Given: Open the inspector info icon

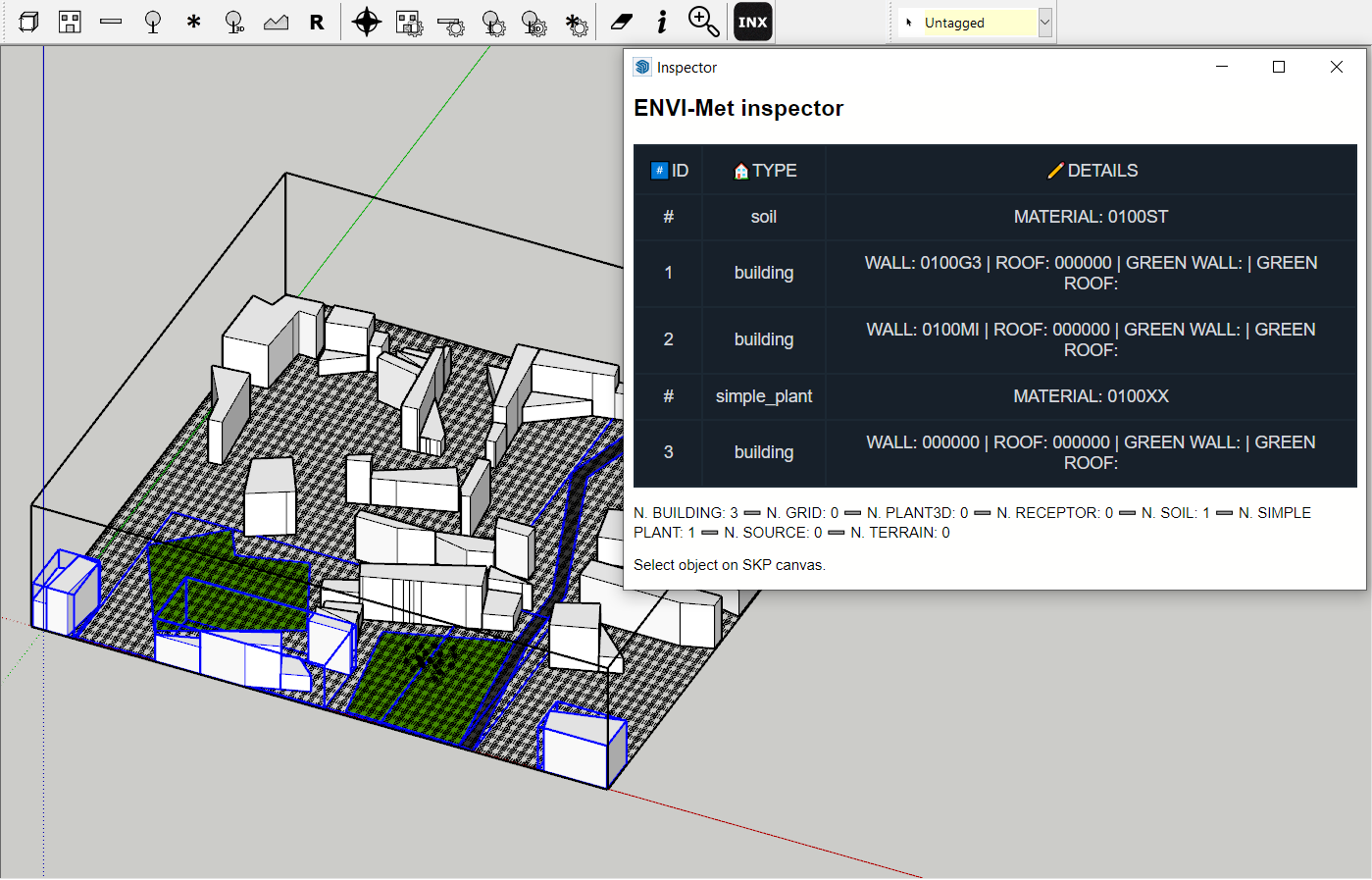Looking at the screenshot, I should point(662,22).
